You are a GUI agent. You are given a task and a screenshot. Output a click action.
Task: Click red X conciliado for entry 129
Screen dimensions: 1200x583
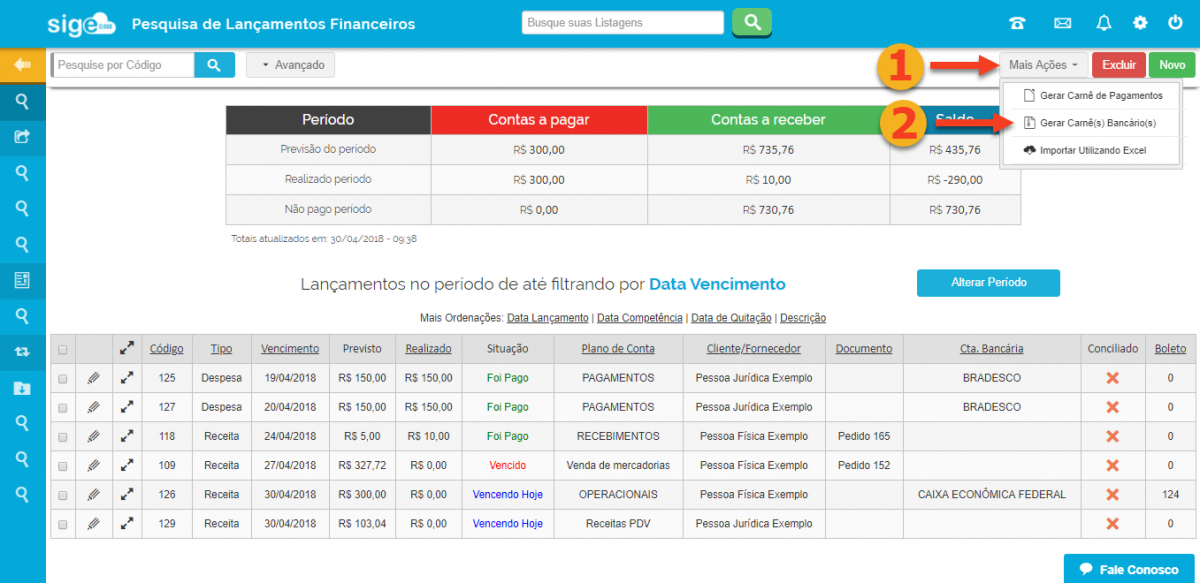tap(1112, 524)
